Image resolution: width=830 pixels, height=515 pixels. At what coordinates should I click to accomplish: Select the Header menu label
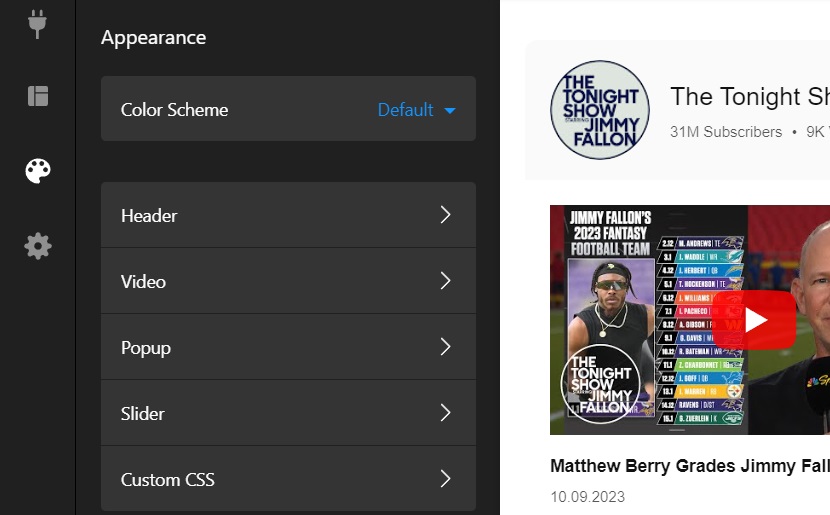[149, 215]
